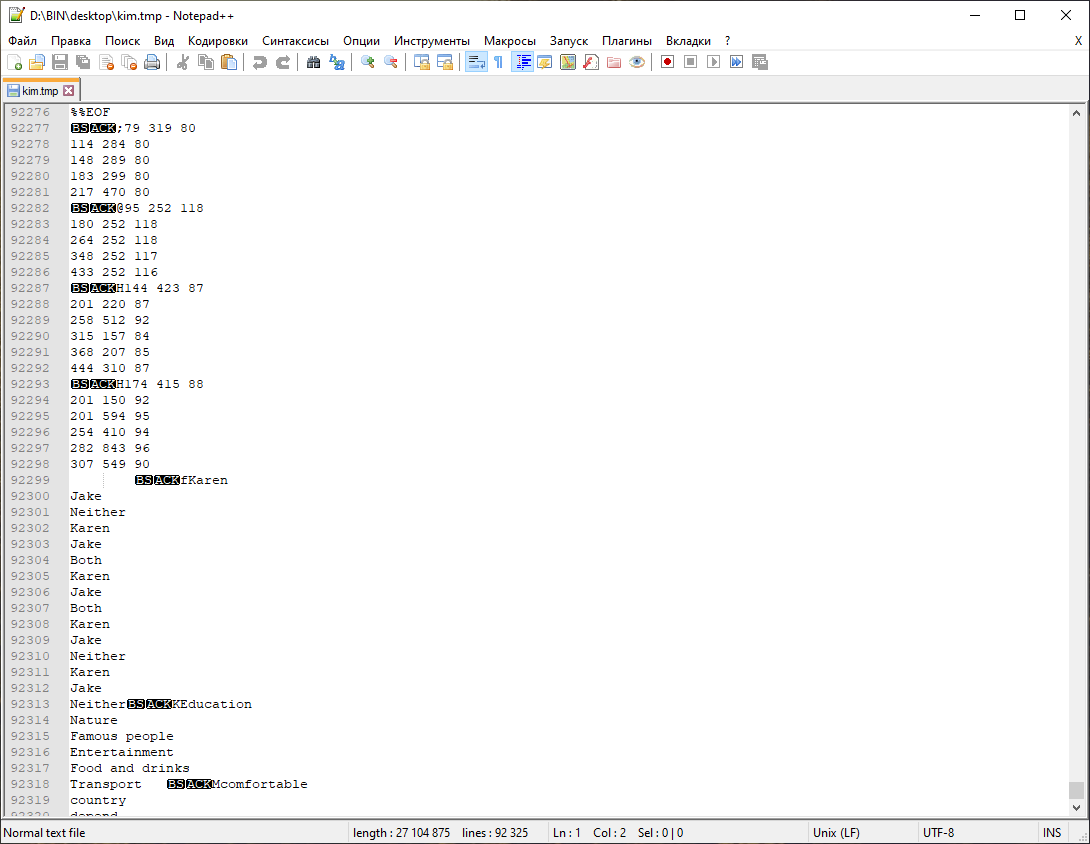The height and width of the screenshot is (844, 1090).
Task: Open the User Defined Language dialog icon
Action: pos(545,63)
